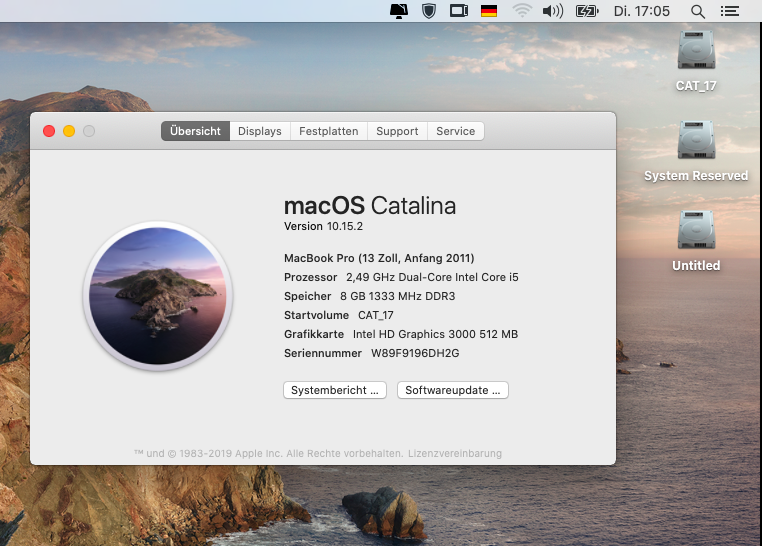Open the Lizenzvereinbarung link

[455, 453]
